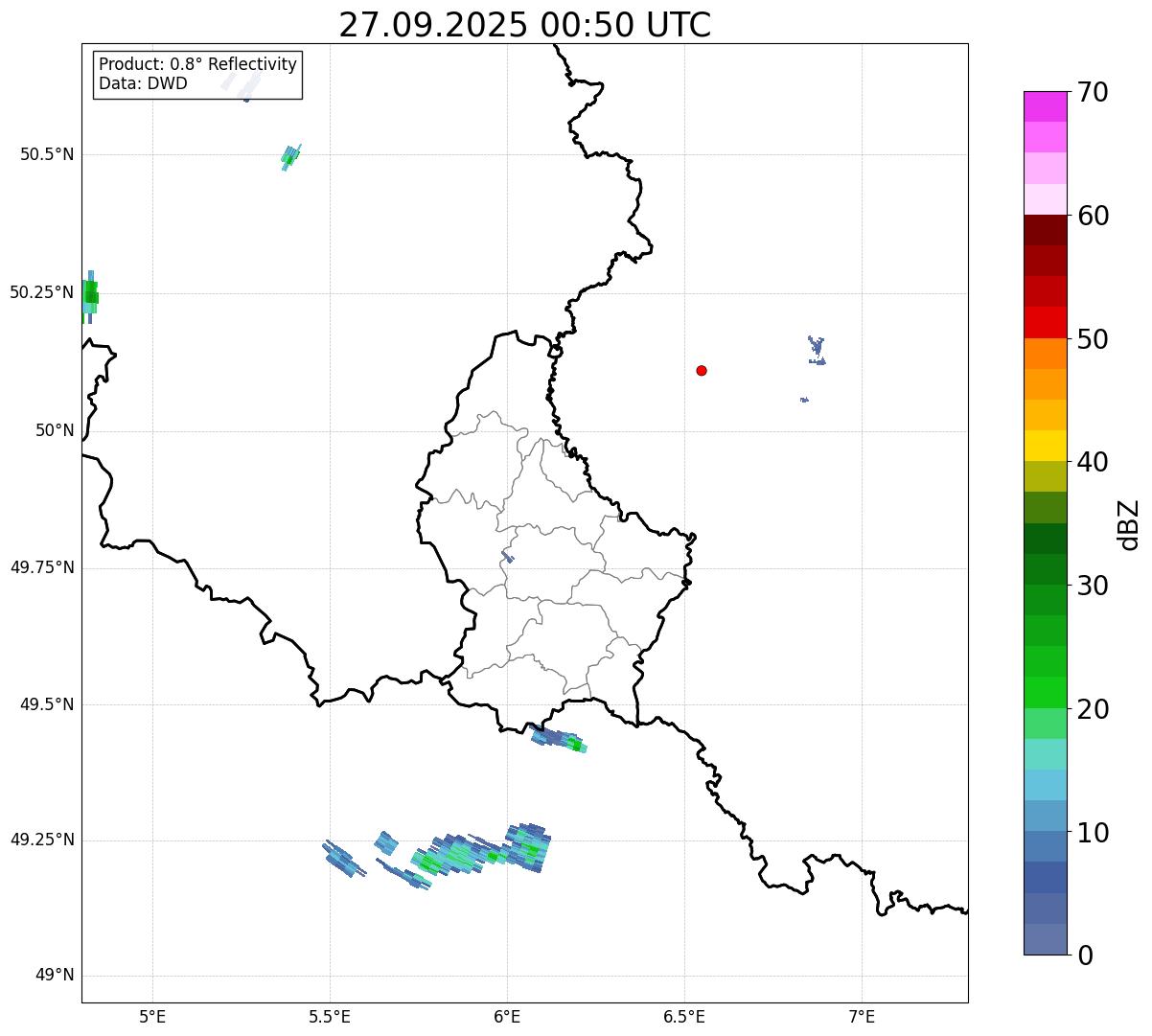Select the blue echo east of the red dot
The width and height of the screenshot is (1152, 1036).
click(817, 350)
